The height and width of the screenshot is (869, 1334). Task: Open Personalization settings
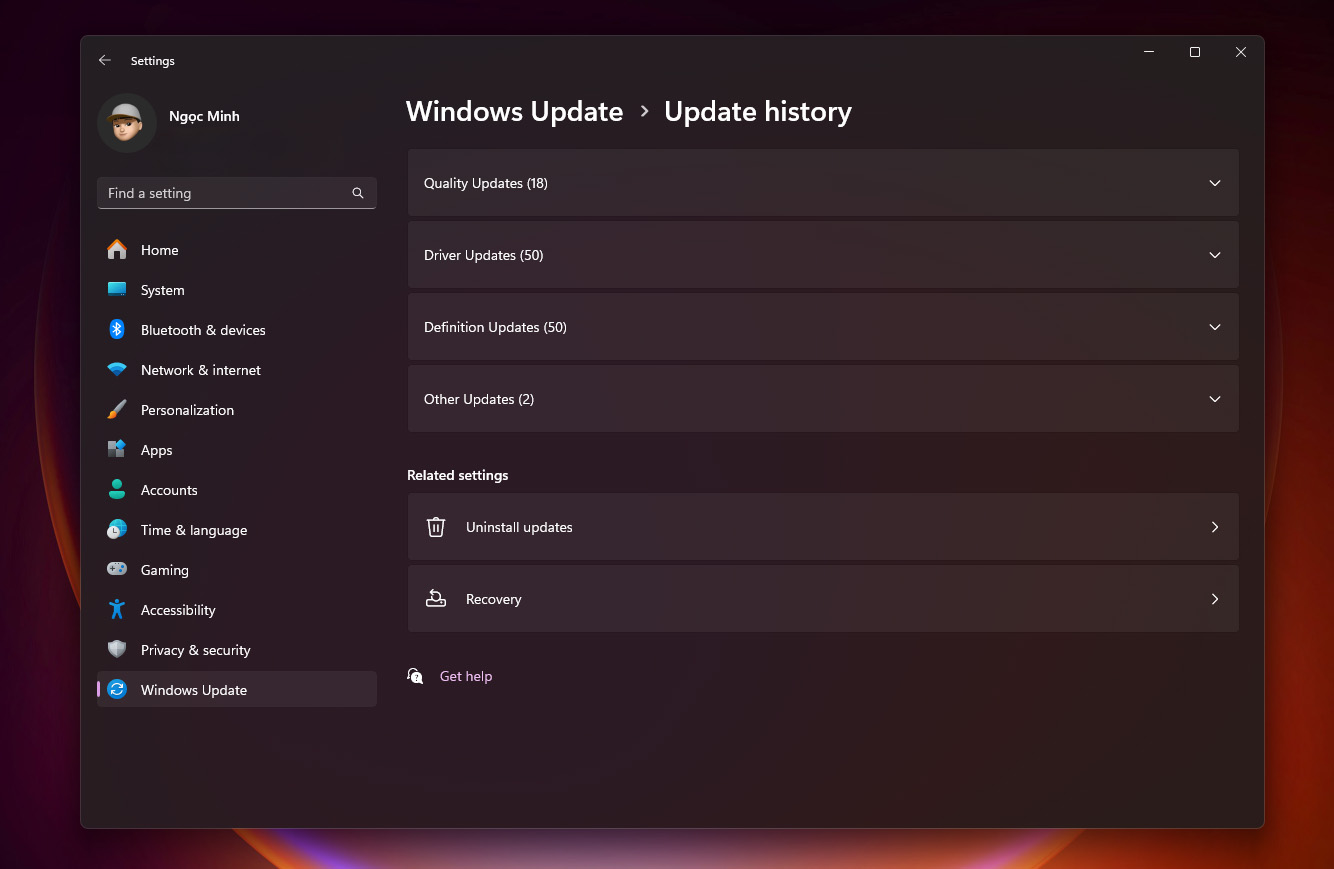pos(237,410)
